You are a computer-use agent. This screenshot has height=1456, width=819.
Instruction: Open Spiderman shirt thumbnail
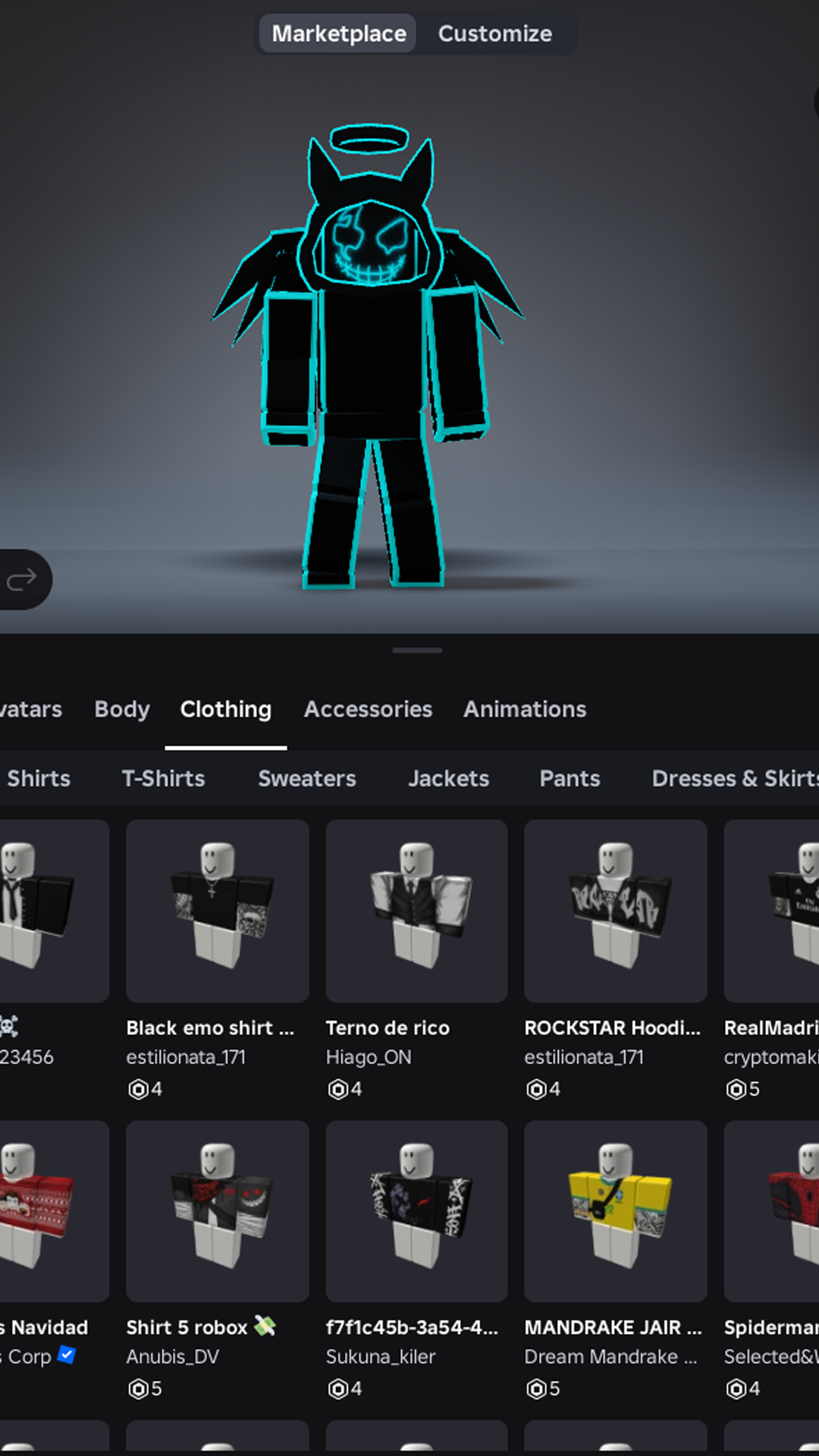click(772, 1211)
